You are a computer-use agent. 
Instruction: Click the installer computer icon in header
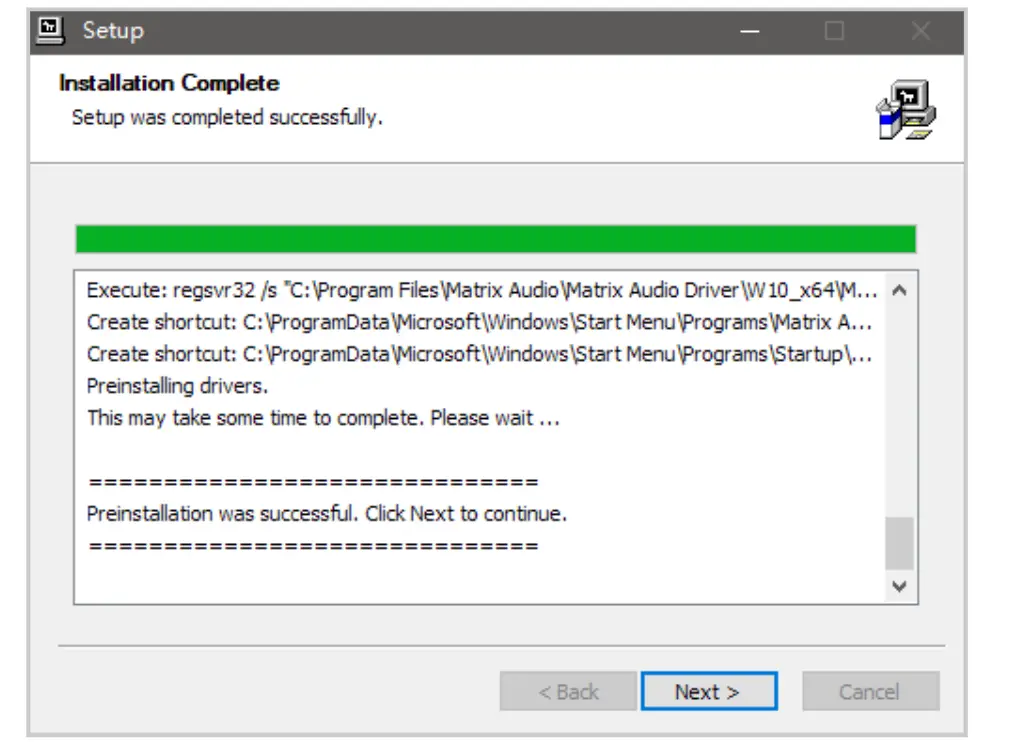[x=906, y=110]
